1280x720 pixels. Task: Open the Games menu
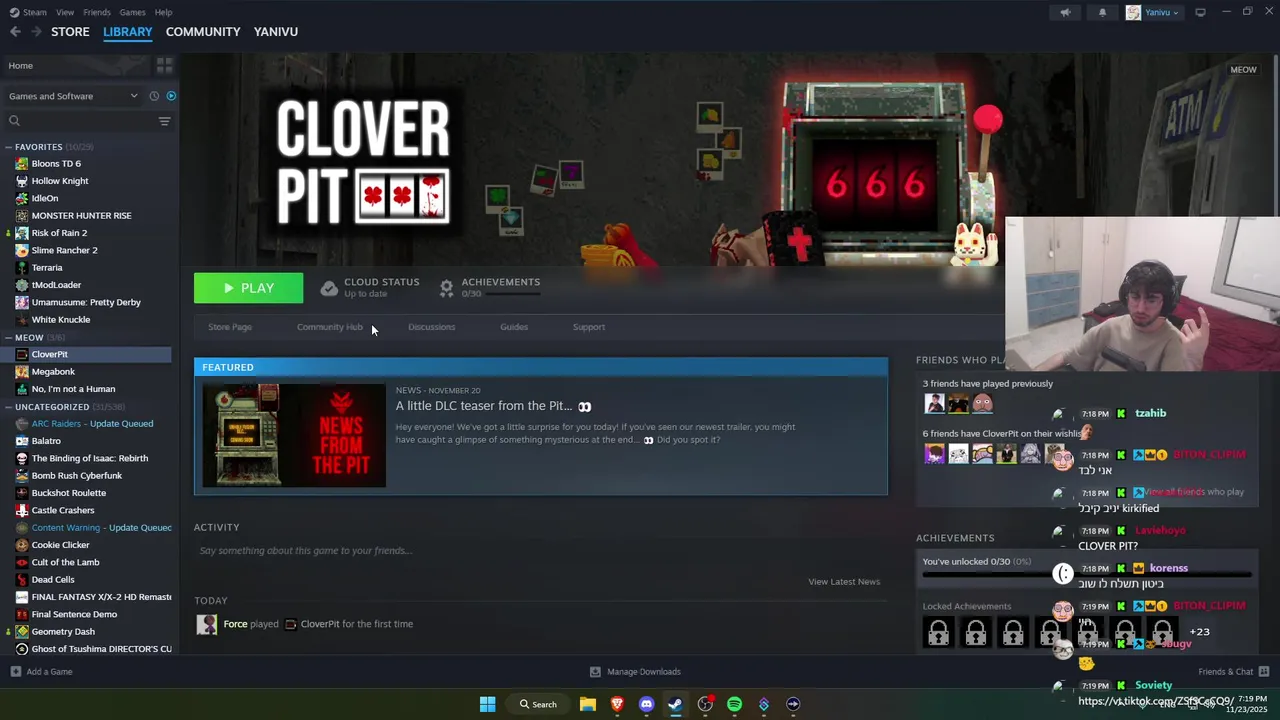point(132,12)
